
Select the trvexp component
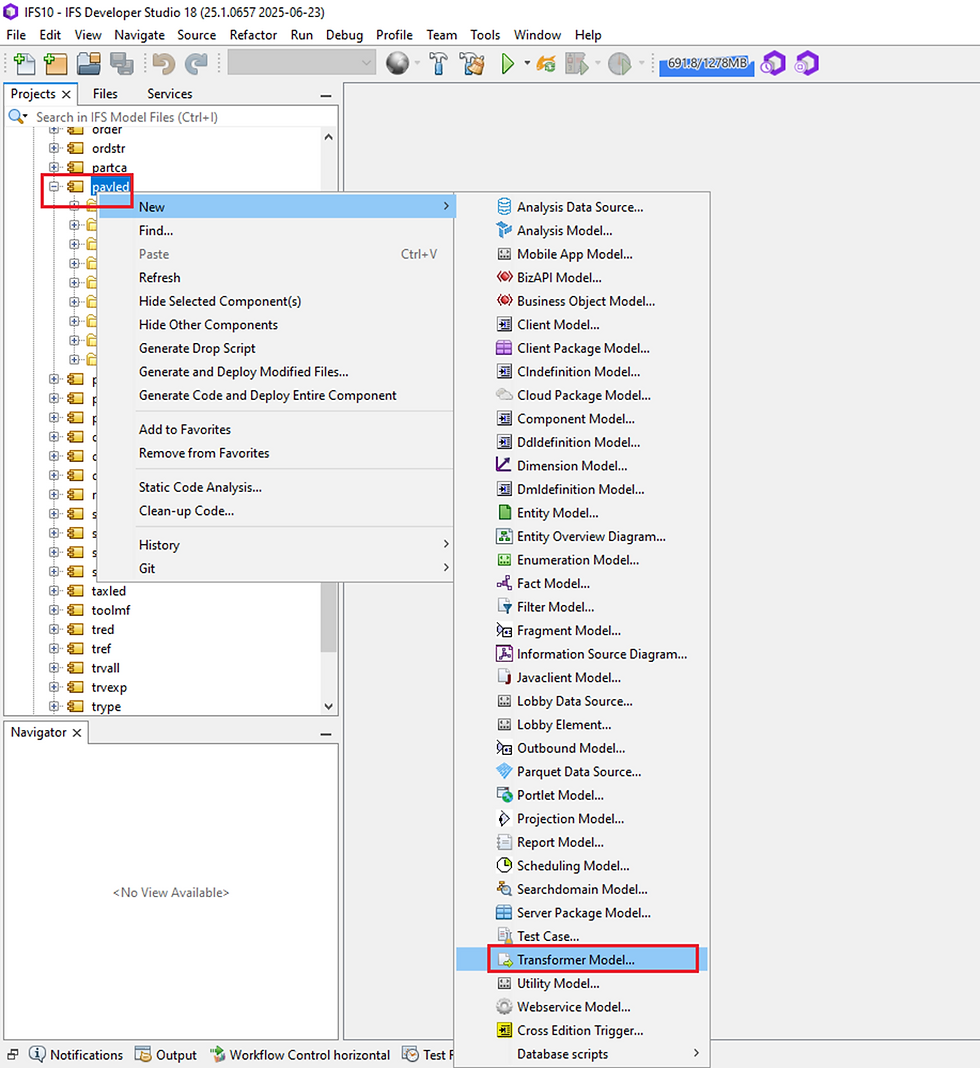109,687
